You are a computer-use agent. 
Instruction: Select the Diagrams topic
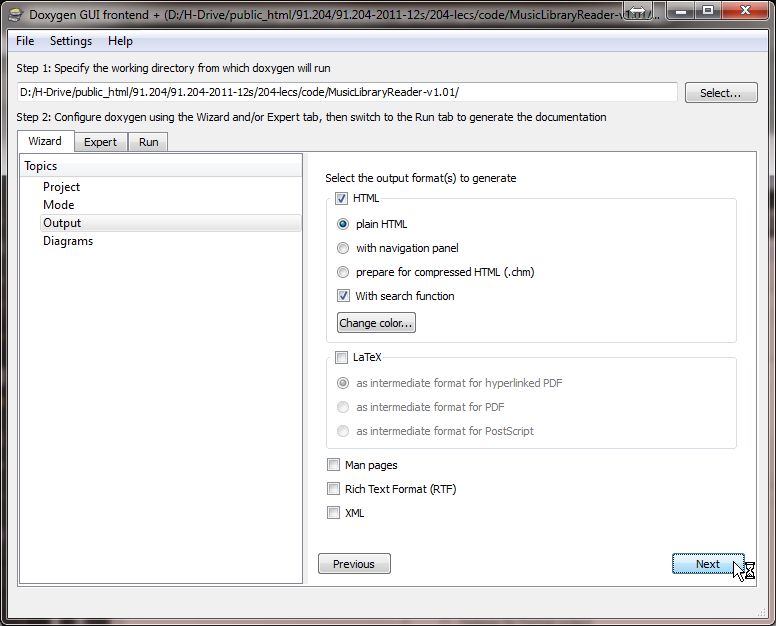[68, 241]
